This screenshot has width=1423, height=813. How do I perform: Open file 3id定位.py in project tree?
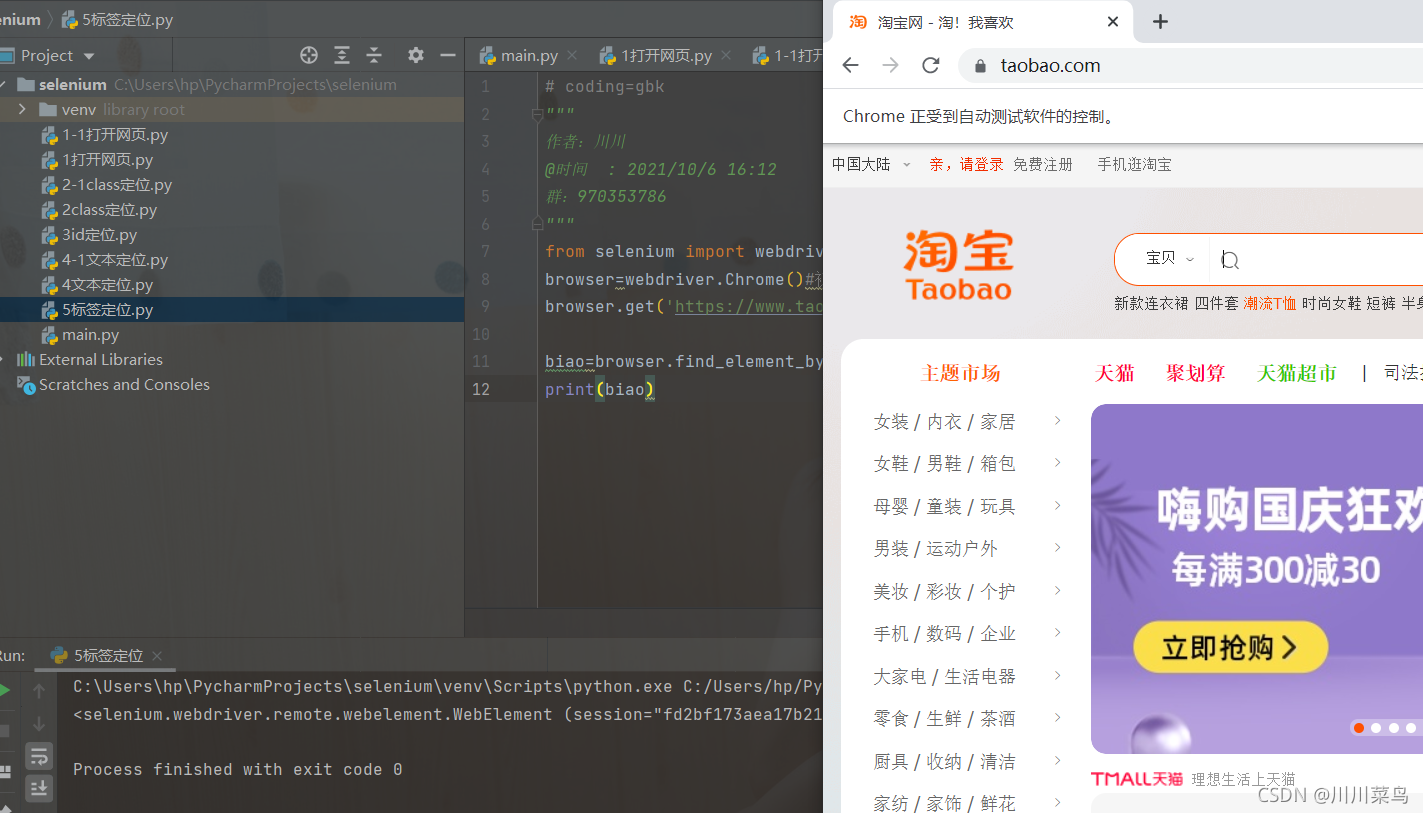point(99,235)
